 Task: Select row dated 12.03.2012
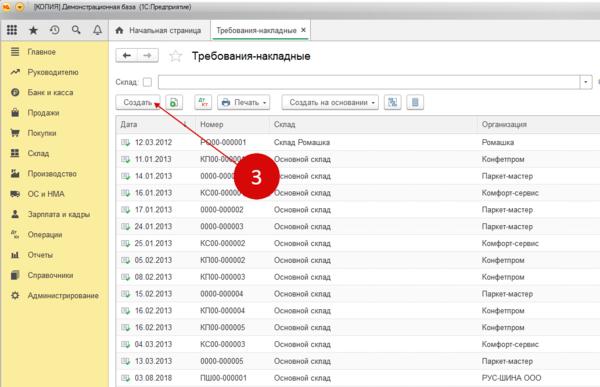358,142
